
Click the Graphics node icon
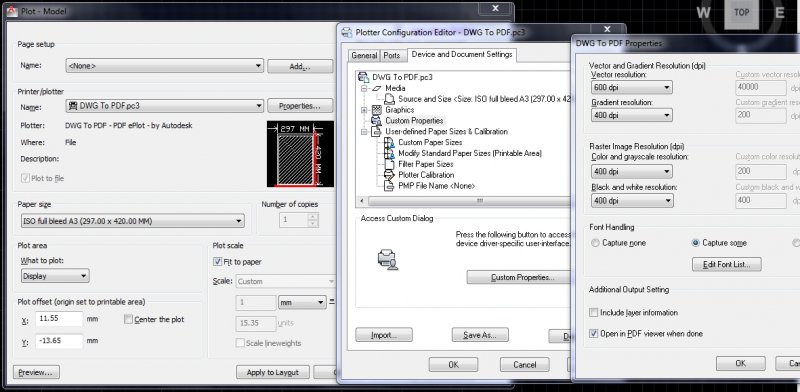tap(377, 110)
